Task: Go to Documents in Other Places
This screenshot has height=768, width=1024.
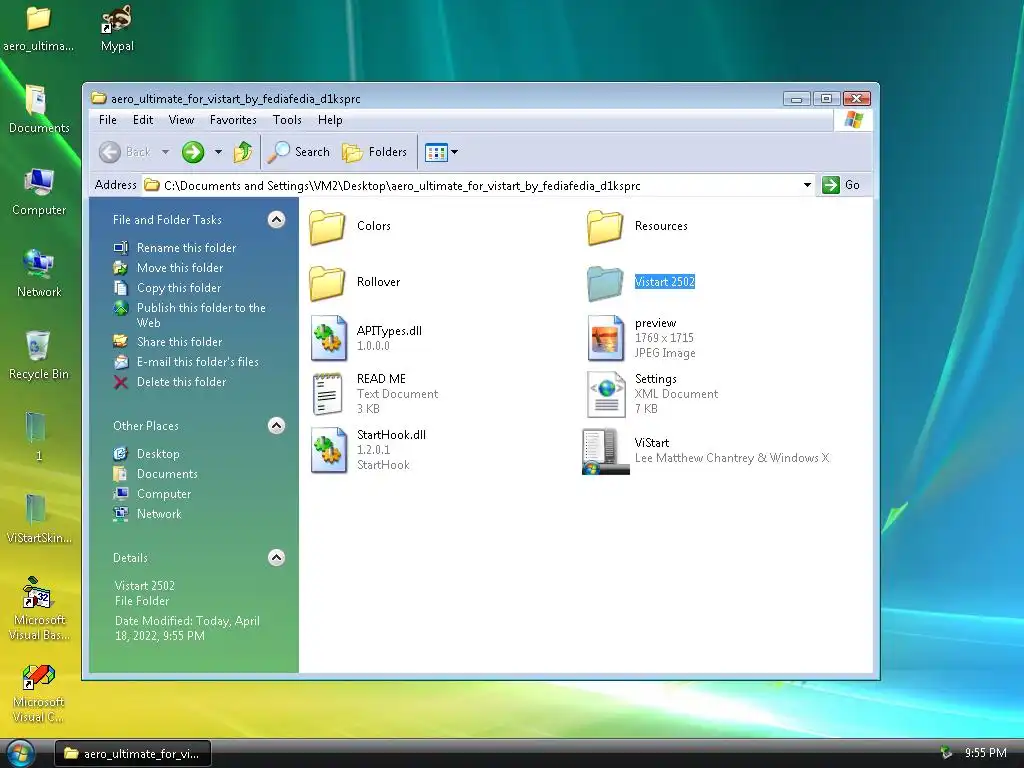Action: [155, 474]
